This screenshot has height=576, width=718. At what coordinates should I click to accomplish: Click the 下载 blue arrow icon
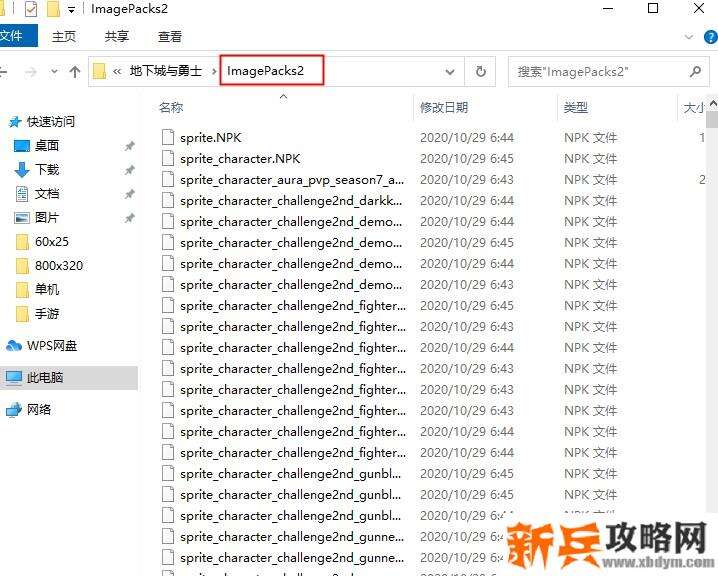[22, 170]
